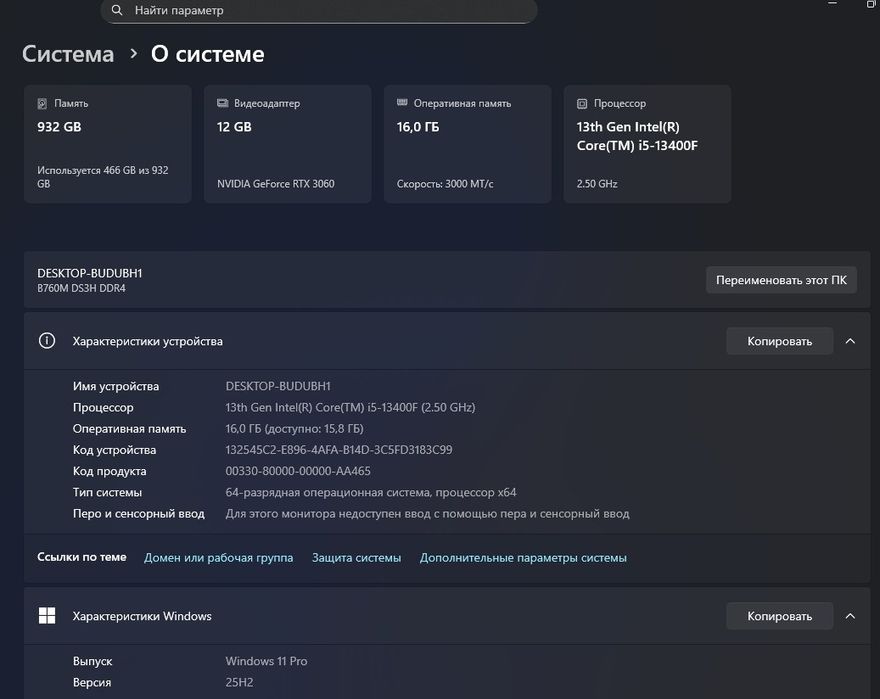Click the Процессор chip icon
Viewport: 880px width, 699px height.
tap(582, 103)
